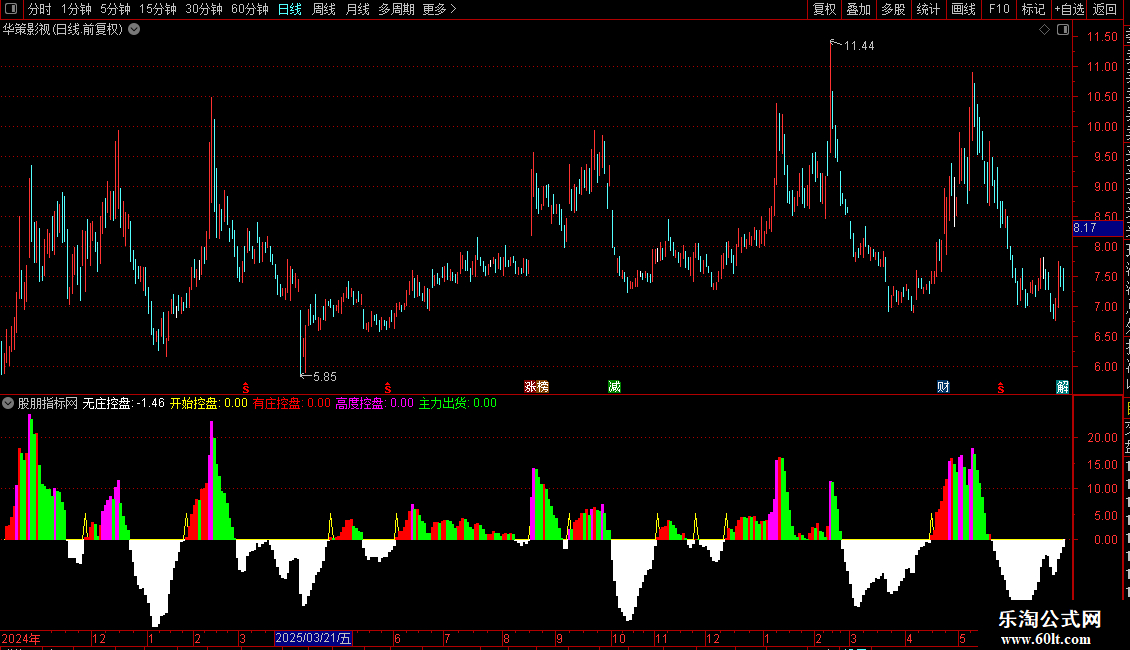This screenshot has height=650, width=1130.
Task: Click the 开始控盘 indicator label
Action: [x=208, y=404]
